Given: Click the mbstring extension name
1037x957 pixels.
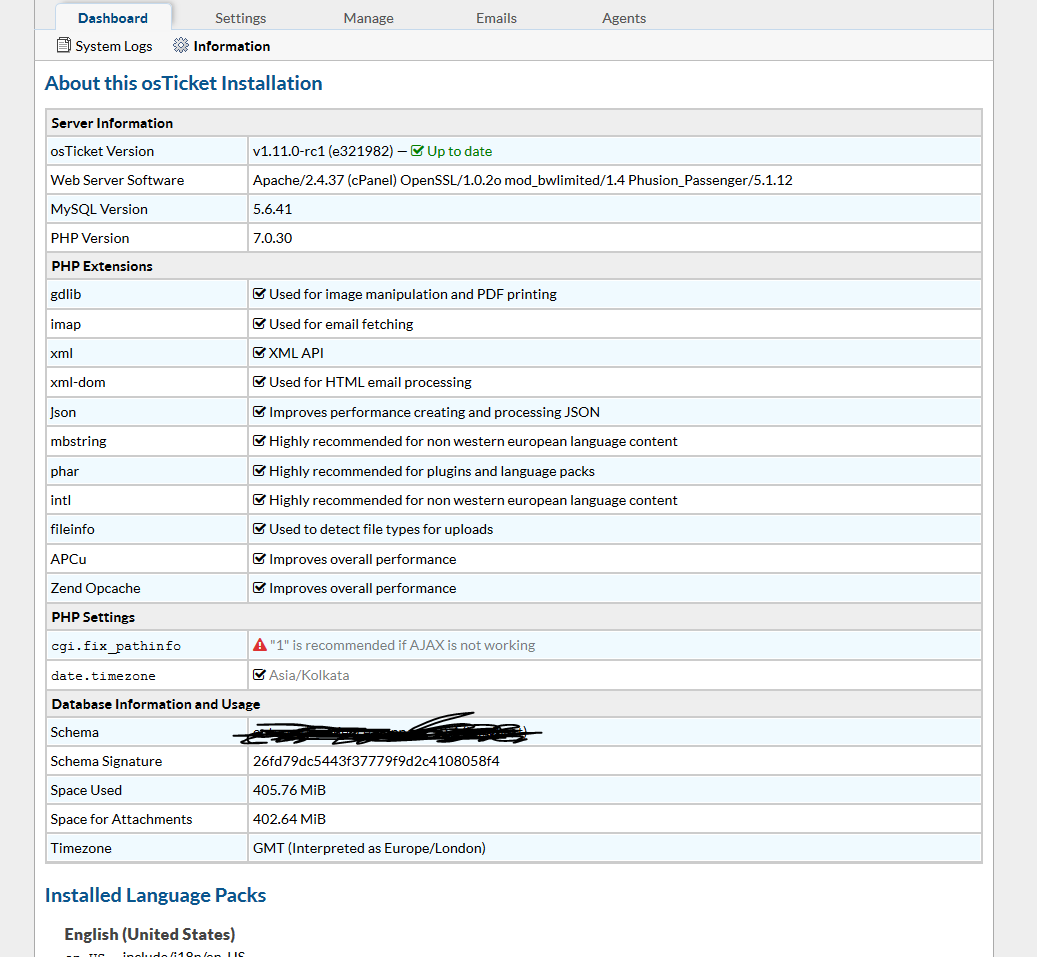Looking at the screenshot, I should (x=78, y=441).
